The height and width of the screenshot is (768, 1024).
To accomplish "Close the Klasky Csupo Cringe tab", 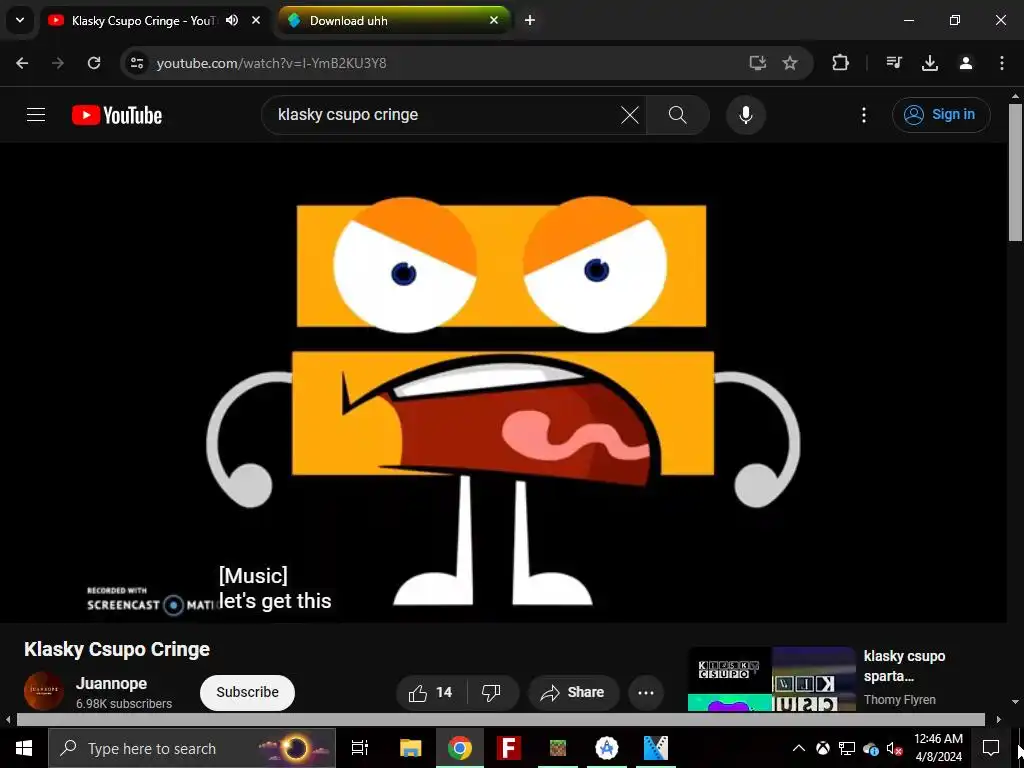I will pyautogui.click(x=256, y=21).
